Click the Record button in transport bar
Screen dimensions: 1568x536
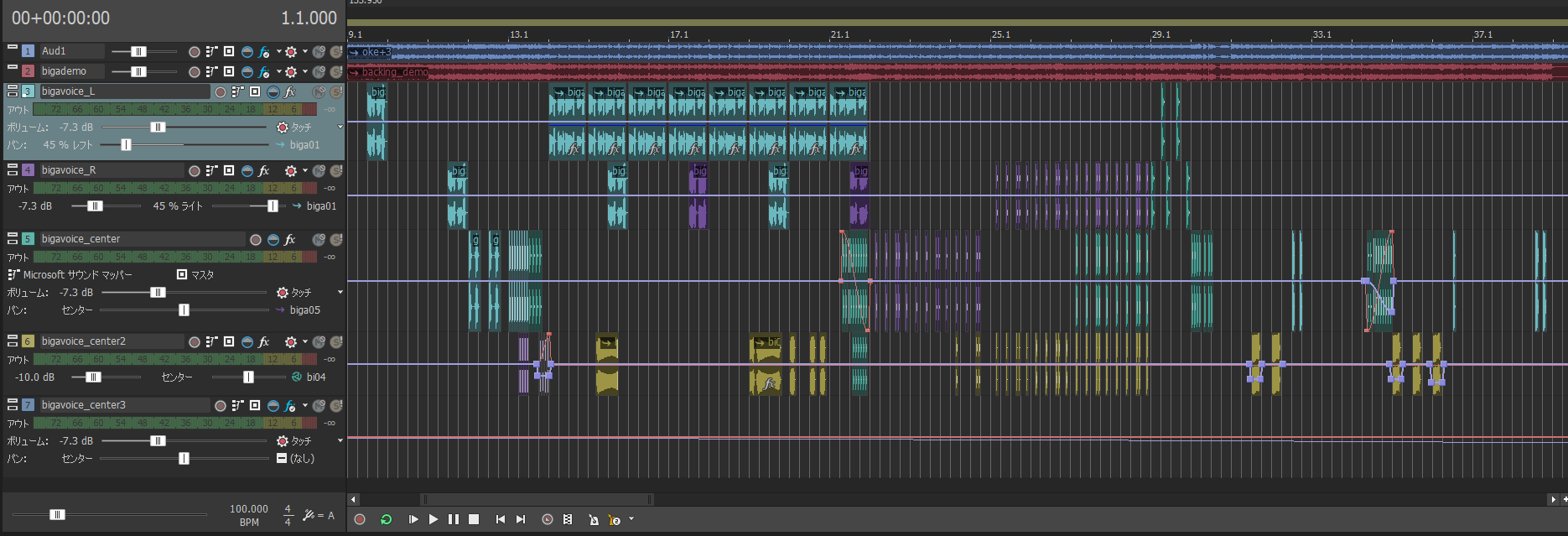coord(360,519)
